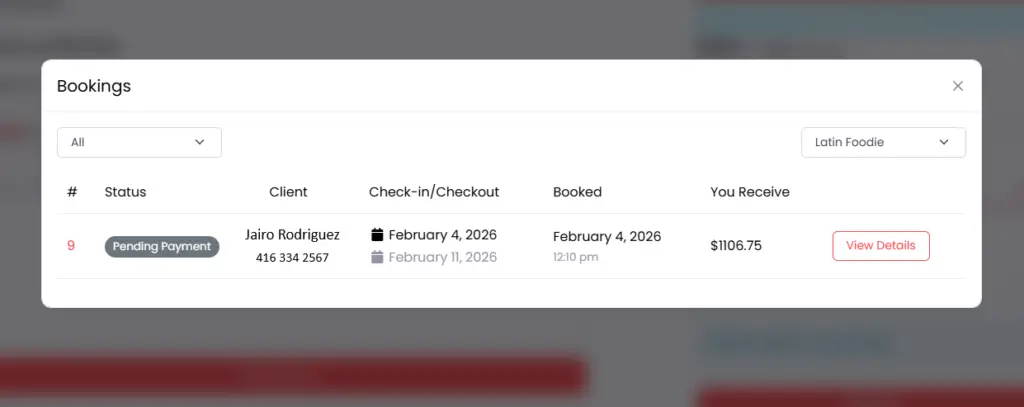Click the phone number 416 334 2567
1024x407 pixels.
[x=292, y=258]
